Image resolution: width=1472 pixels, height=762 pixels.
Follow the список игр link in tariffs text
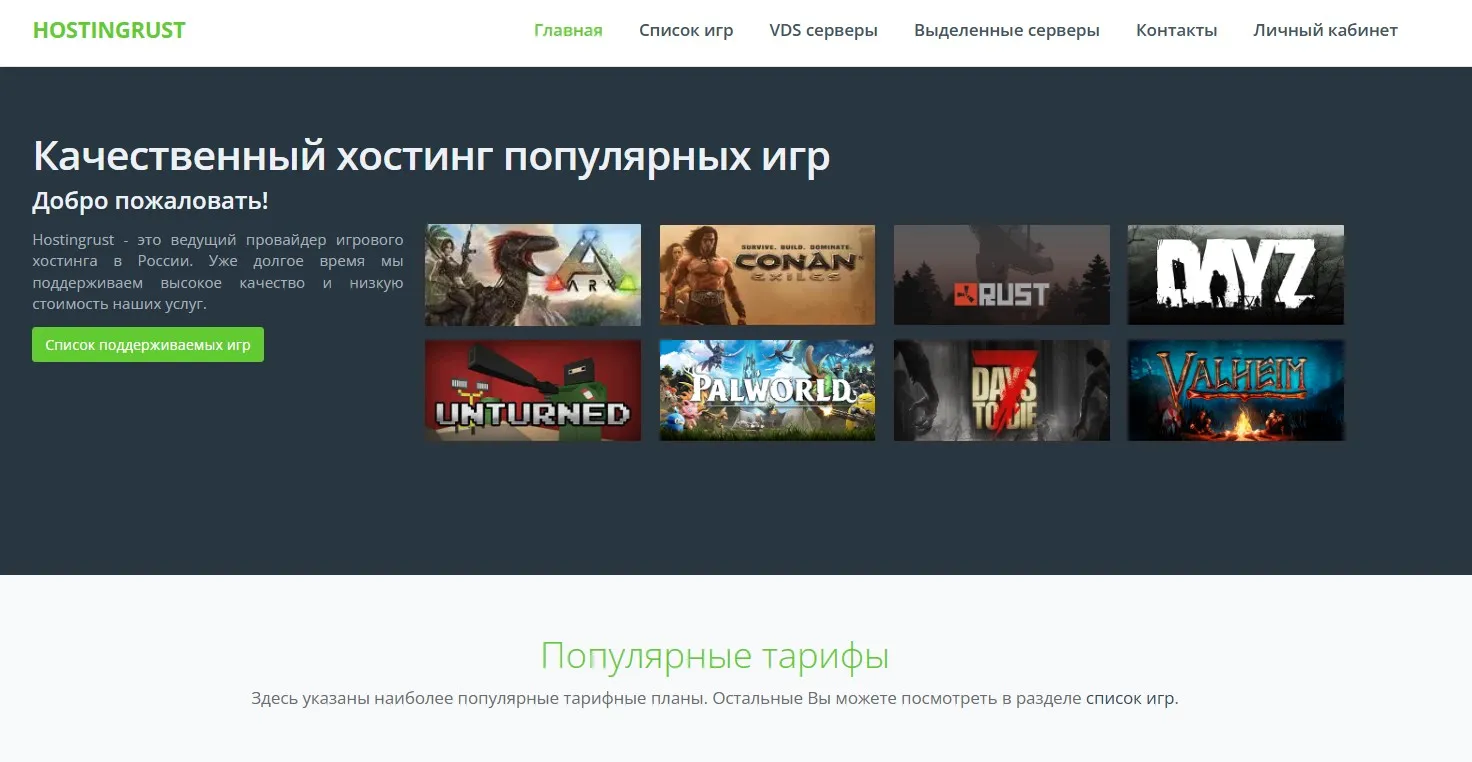pos(1130,698)
